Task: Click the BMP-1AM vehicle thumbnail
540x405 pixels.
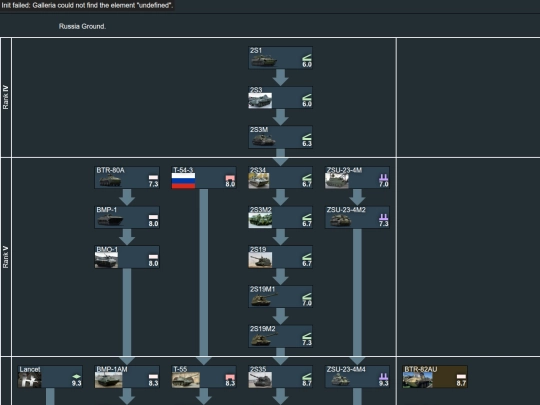Action: [x=108, y=380]
